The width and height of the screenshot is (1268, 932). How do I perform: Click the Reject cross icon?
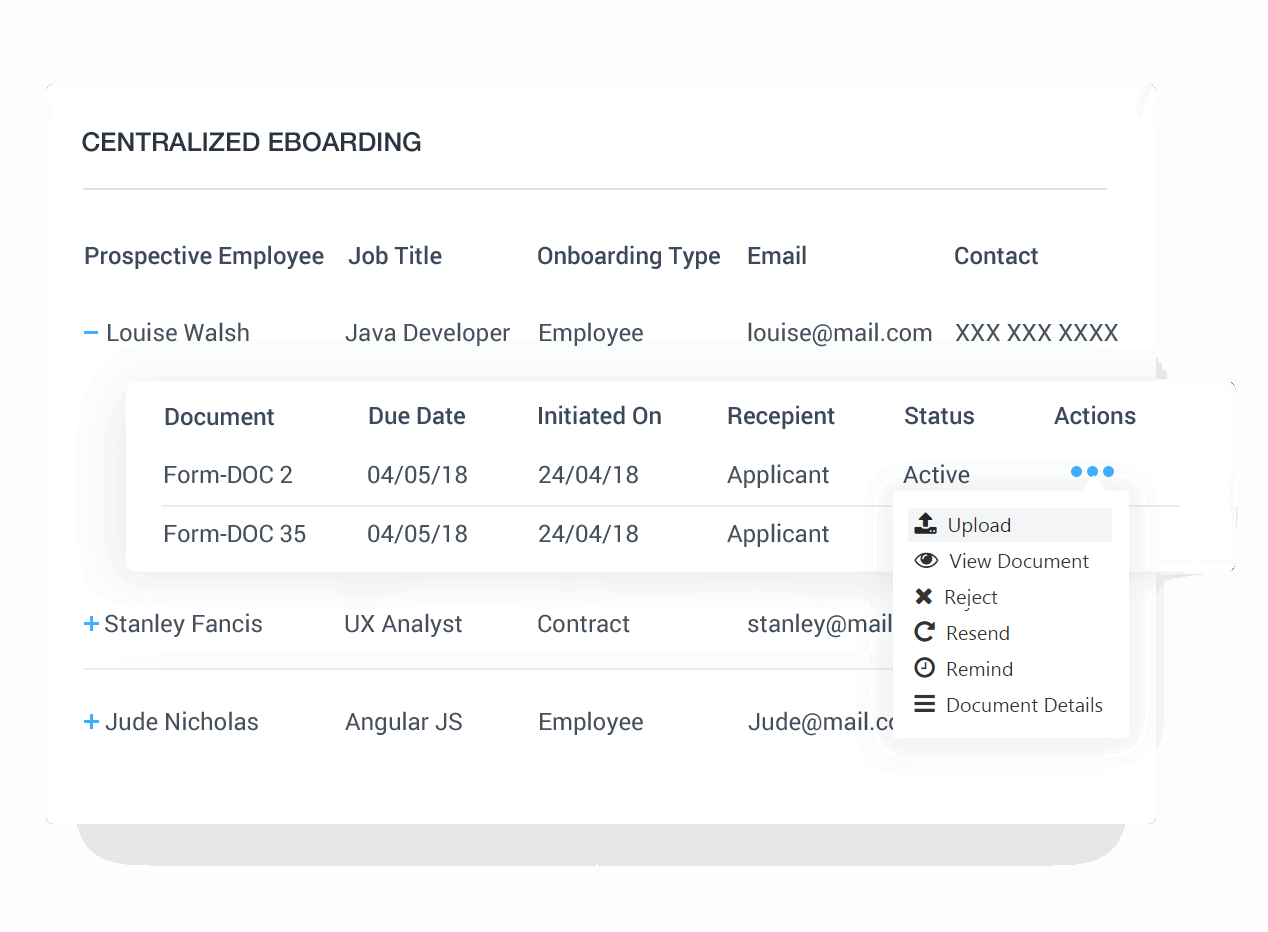(x=924, y=597)
